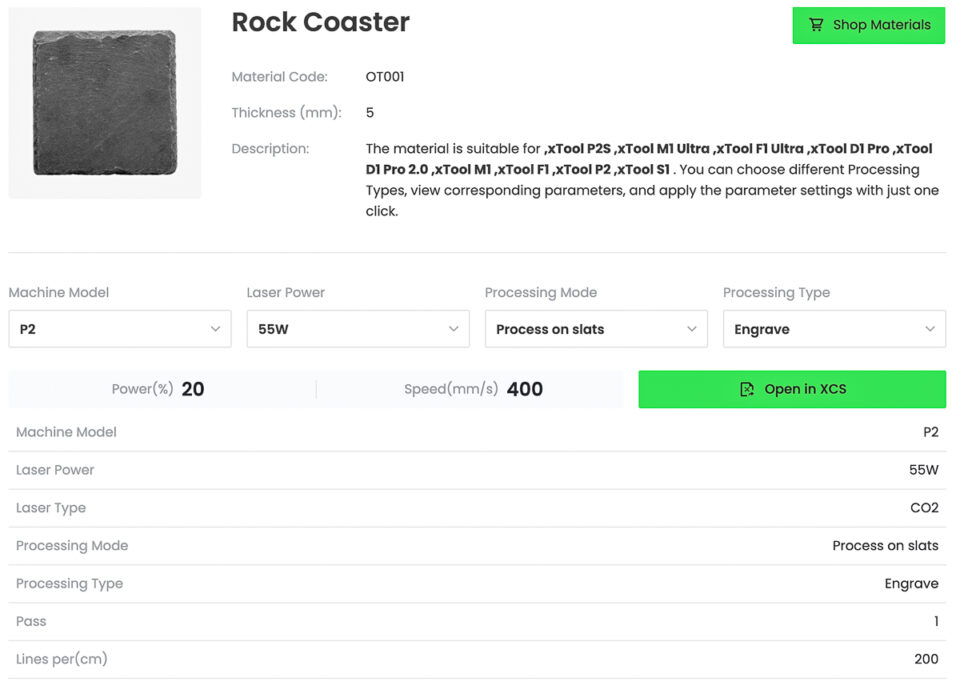Click the thickness value 5
960x686 pixels.
(370, 113)
